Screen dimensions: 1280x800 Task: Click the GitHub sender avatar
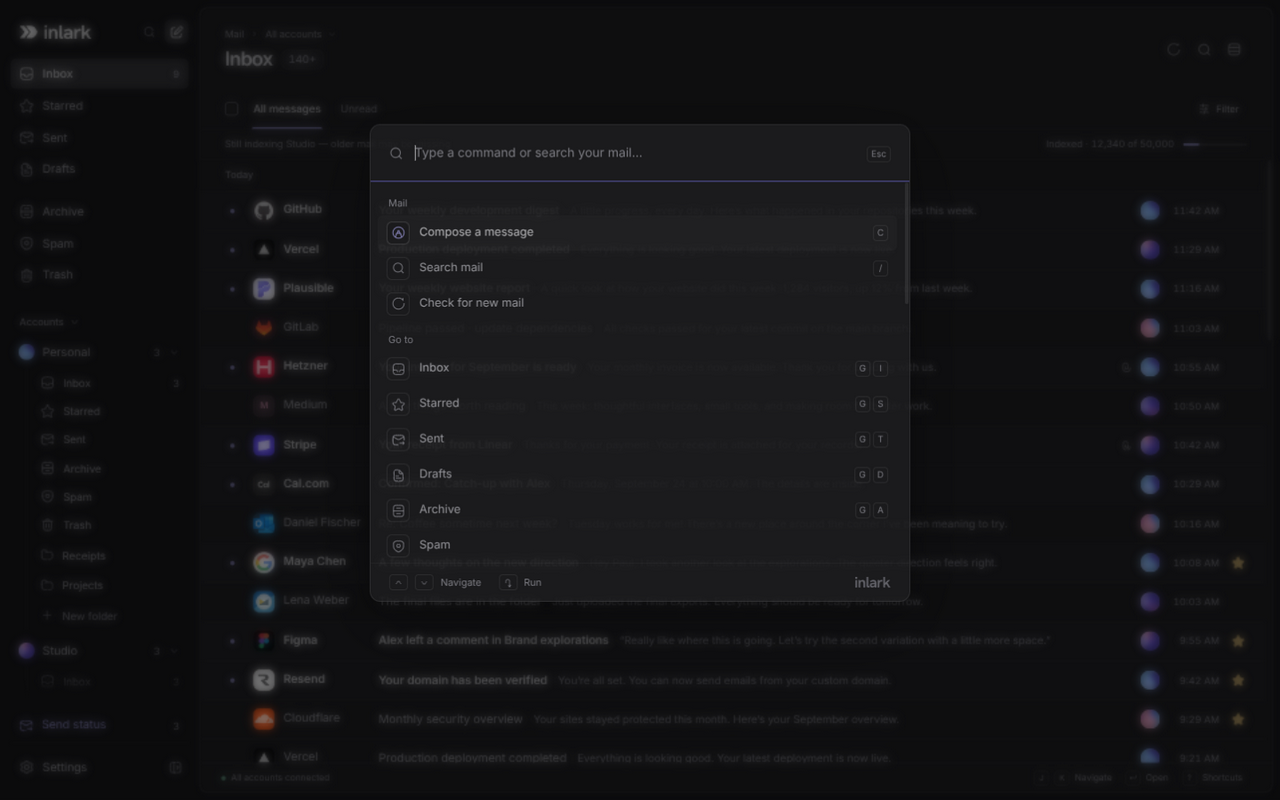tap(263, 210)
